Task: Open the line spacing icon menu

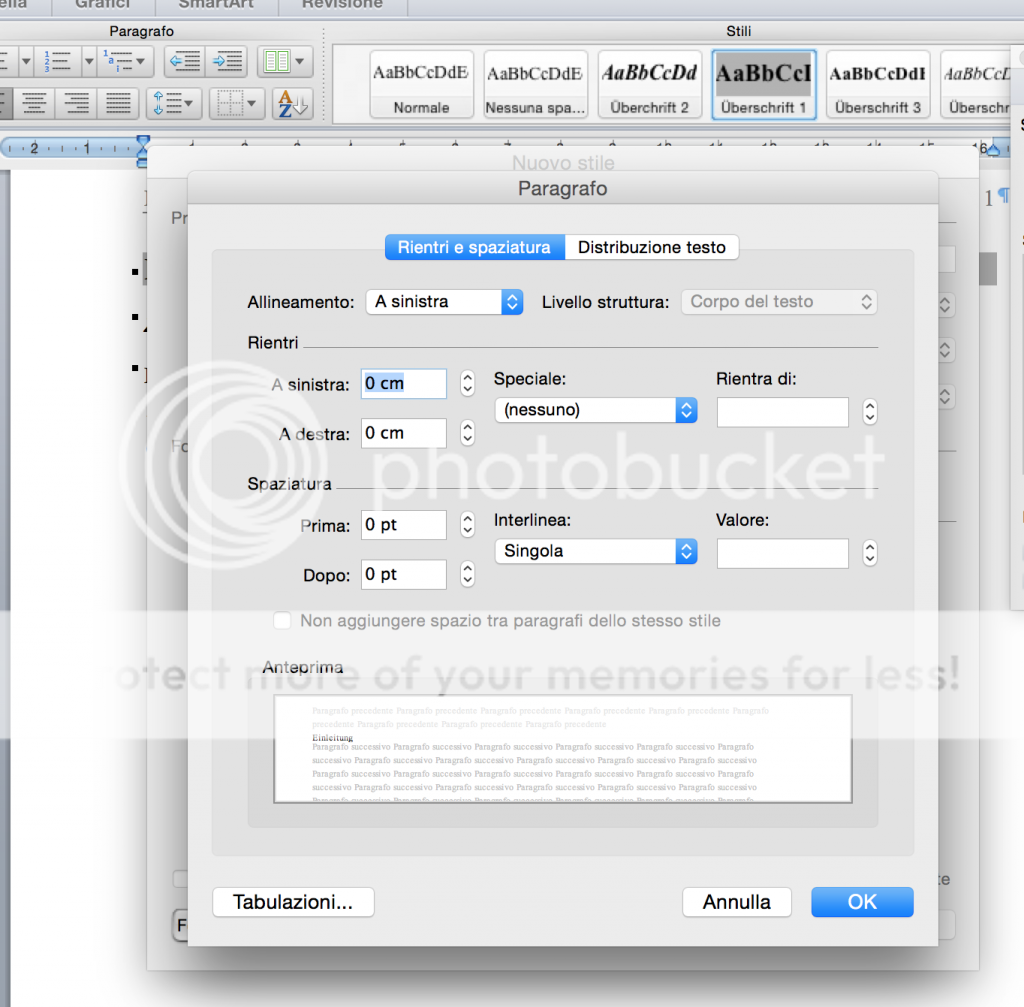Action: (174, 102)
